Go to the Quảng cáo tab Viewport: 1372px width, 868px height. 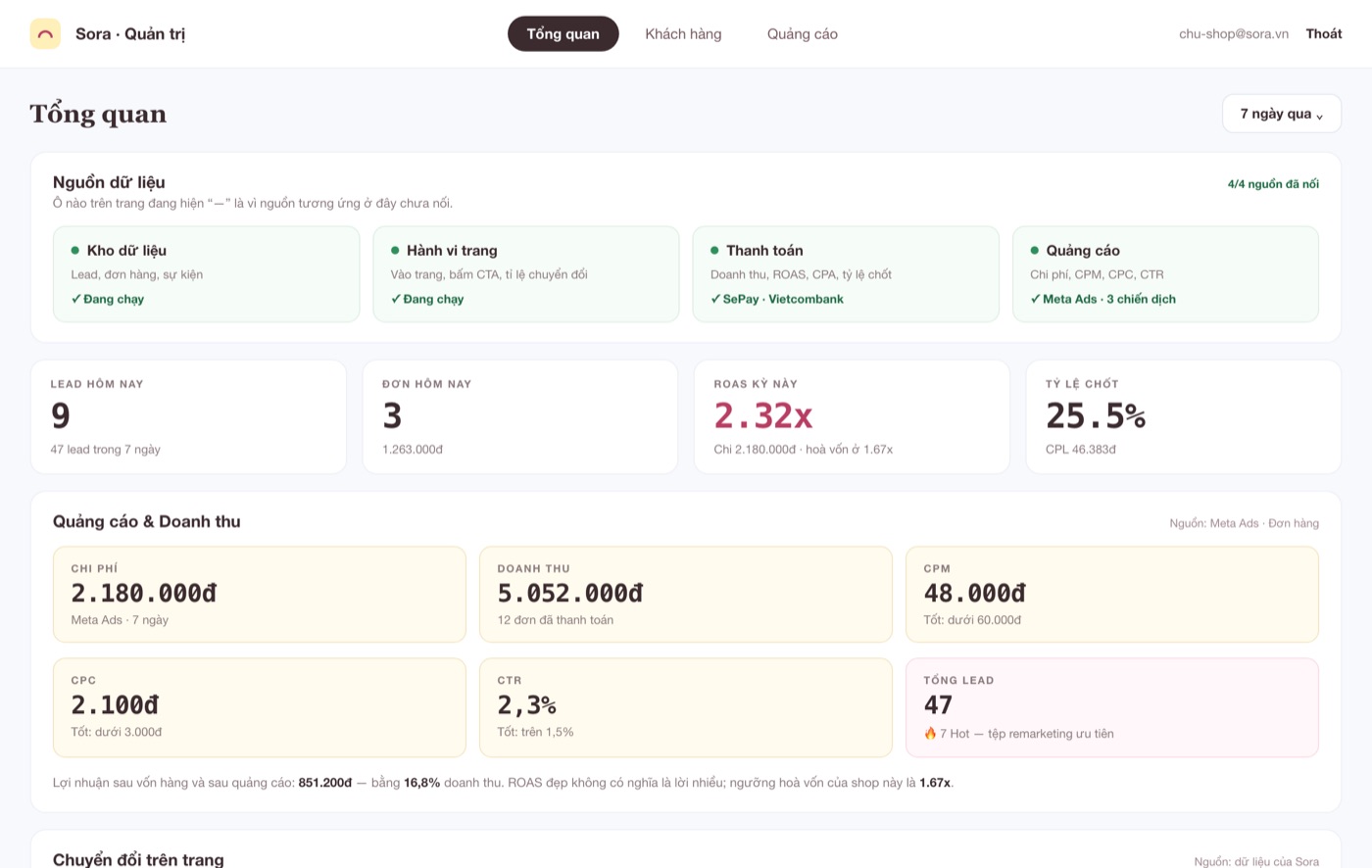tap(802, 34)
